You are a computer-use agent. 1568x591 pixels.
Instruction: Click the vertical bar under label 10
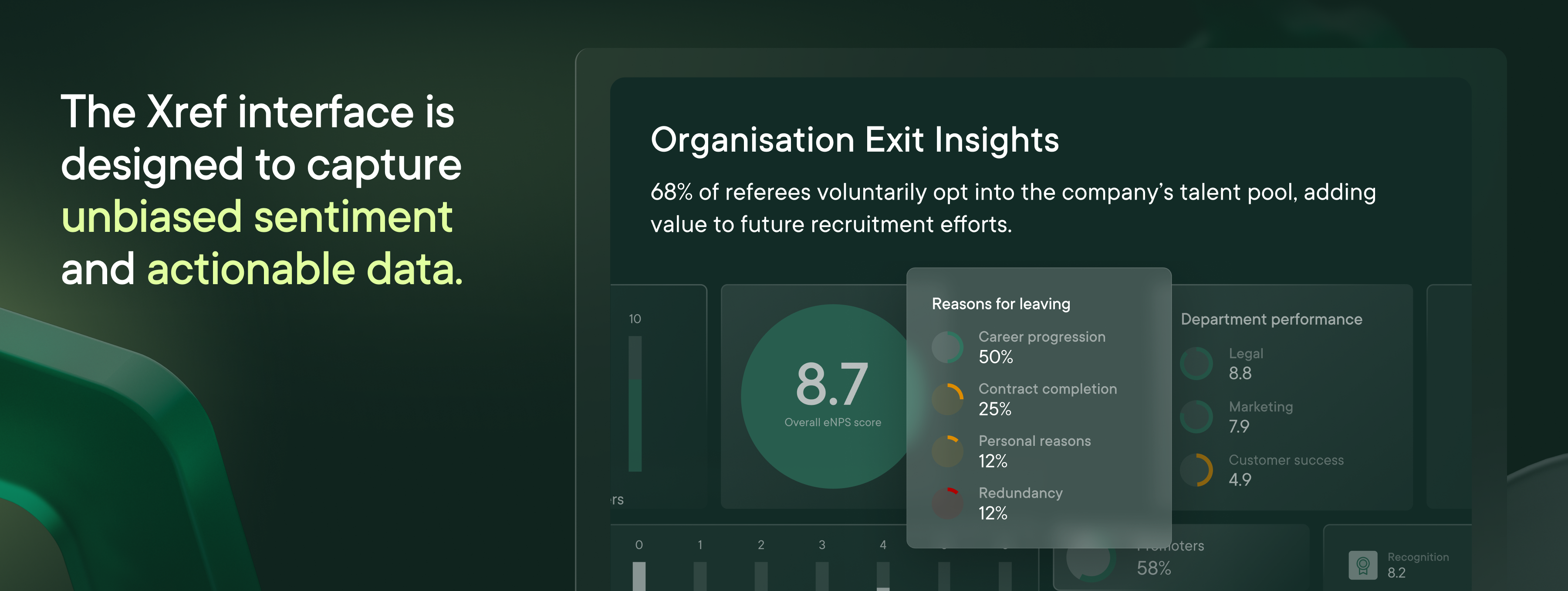coord(635,403)
